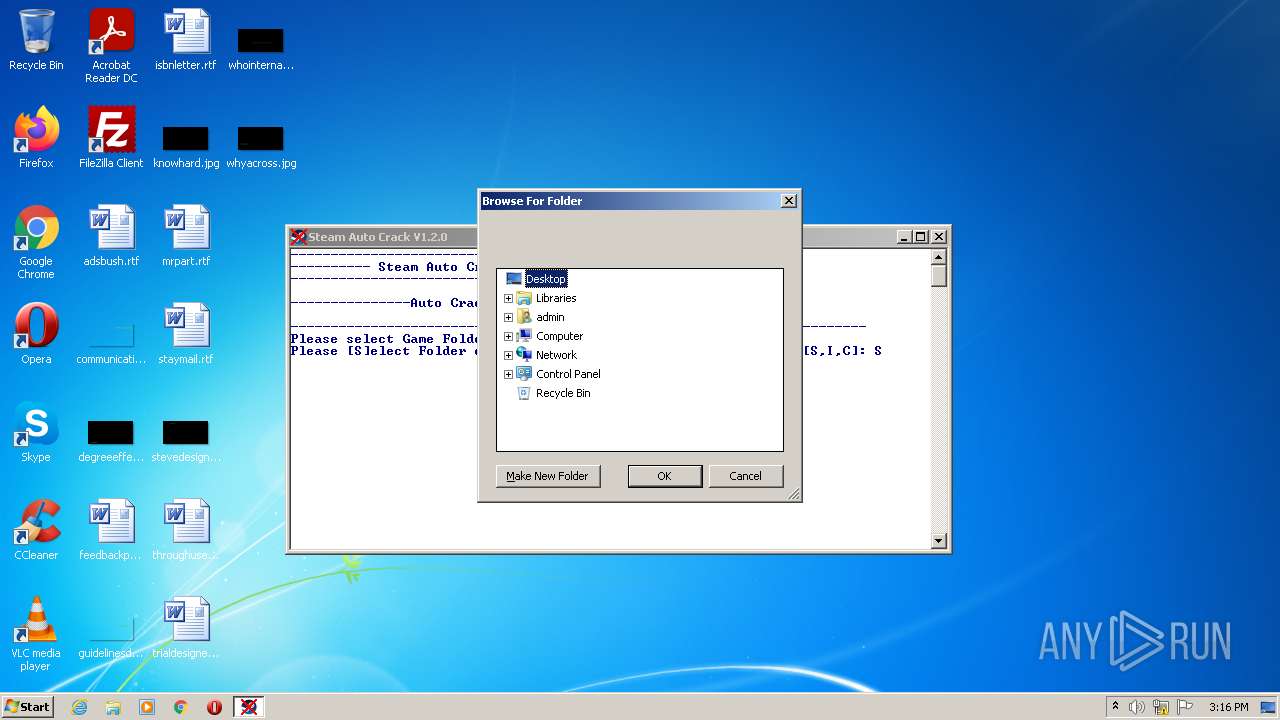Viewport: 1280px width, 720px height.
Task: Select Control Panel in folder tree
Action: coord(568,374)
